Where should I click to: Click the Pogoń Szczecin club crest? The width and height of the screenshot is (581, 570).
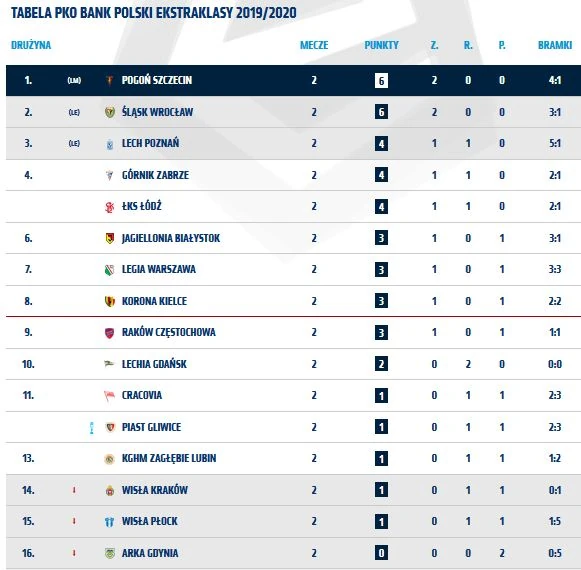(x=110, y=80)
